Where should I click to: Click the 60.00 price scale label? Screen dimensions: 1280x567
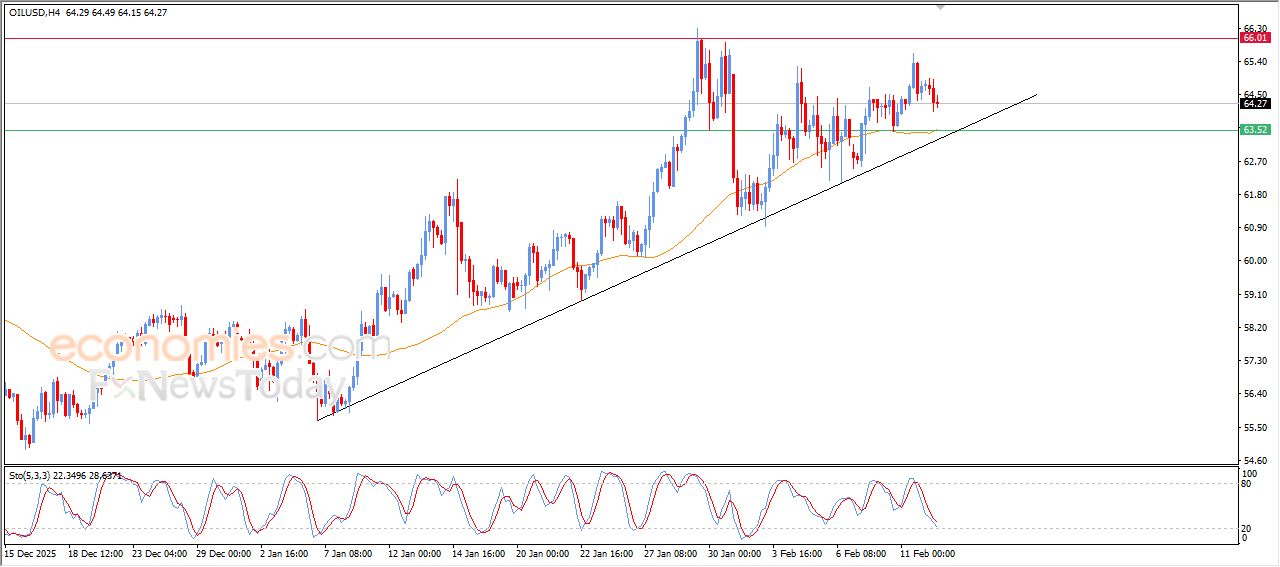[x=1252, y=261]
